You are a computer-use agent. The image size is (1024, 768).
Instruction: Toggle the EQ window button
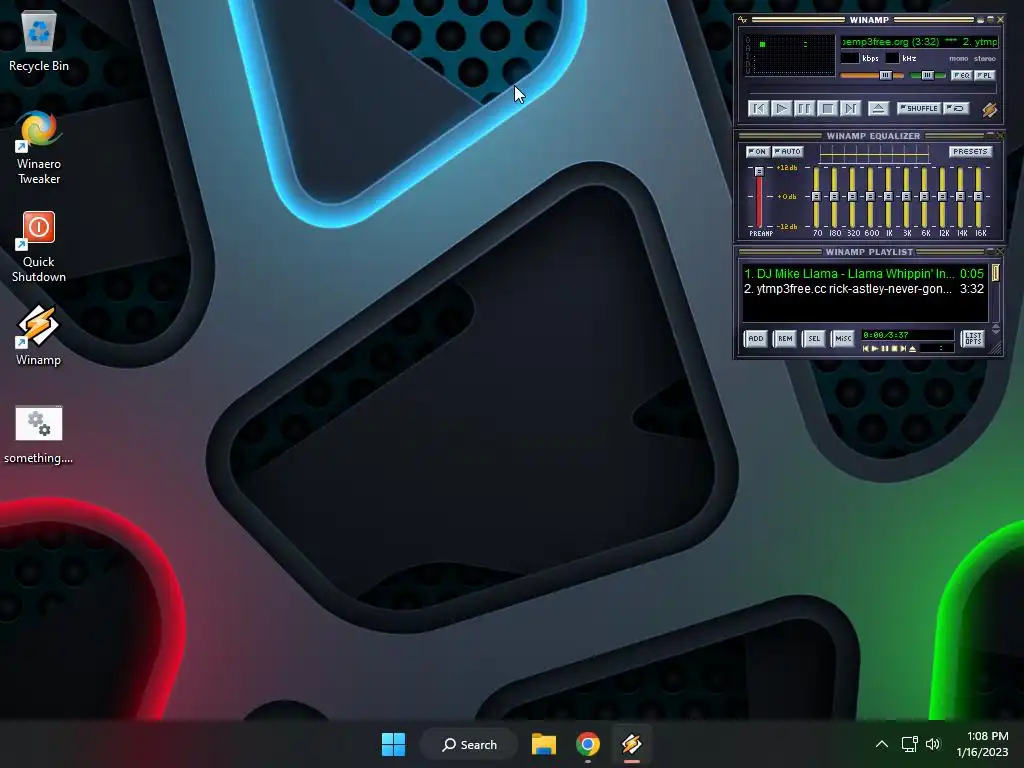point(961,75)
